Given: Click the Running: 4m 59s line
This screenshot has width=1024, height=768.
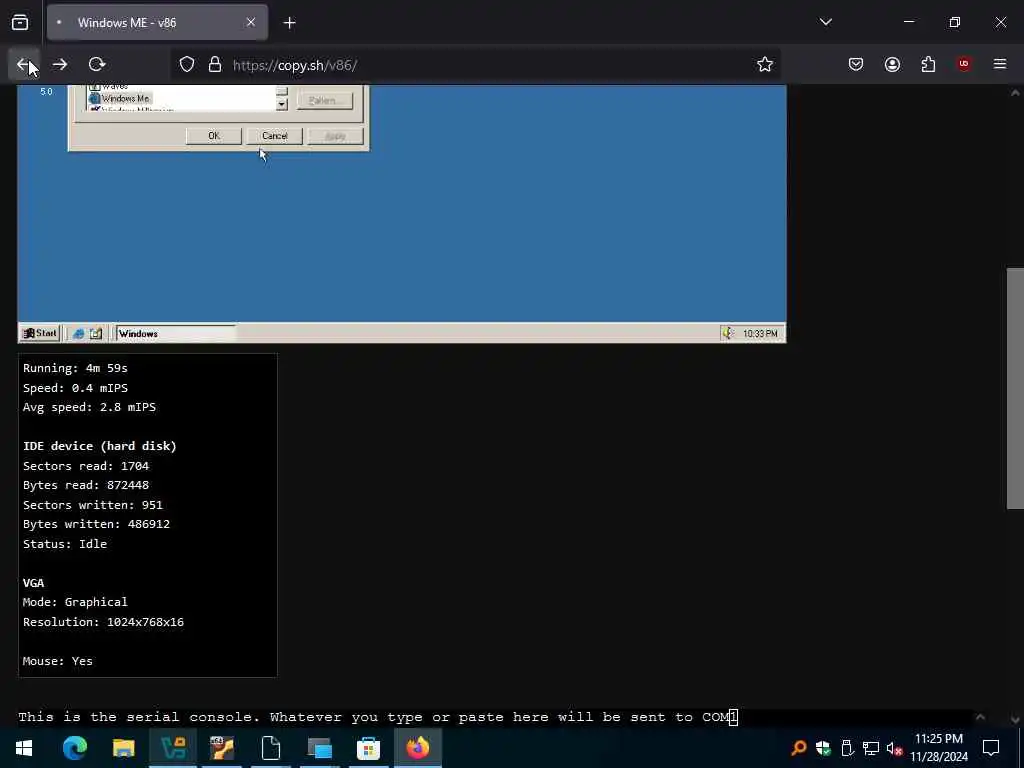Looking at the screenshot, I should [x=75, y=368].
